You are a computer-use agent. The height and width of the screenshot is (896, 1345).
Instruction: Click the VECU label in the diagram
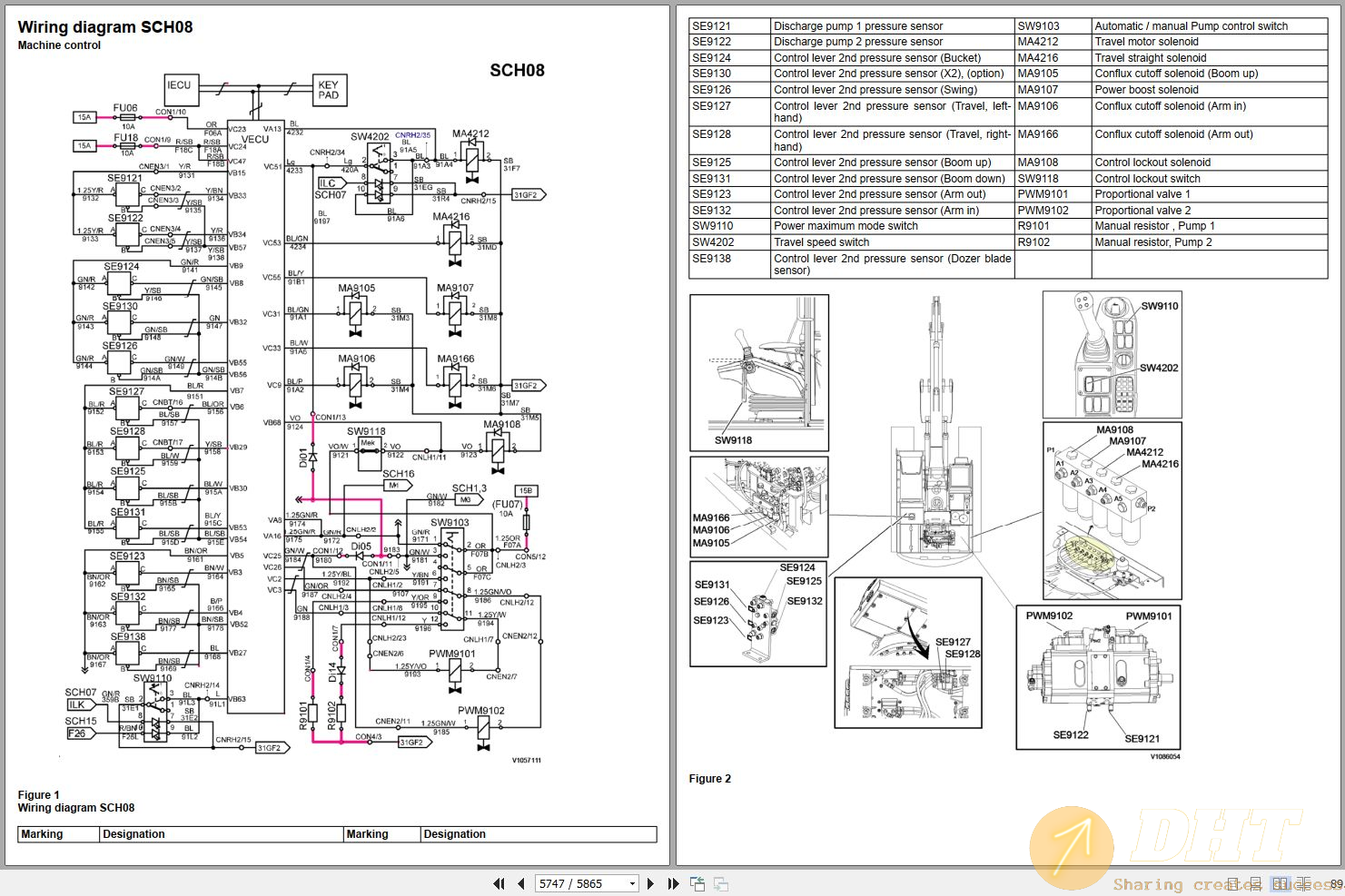tap(255, 139)
